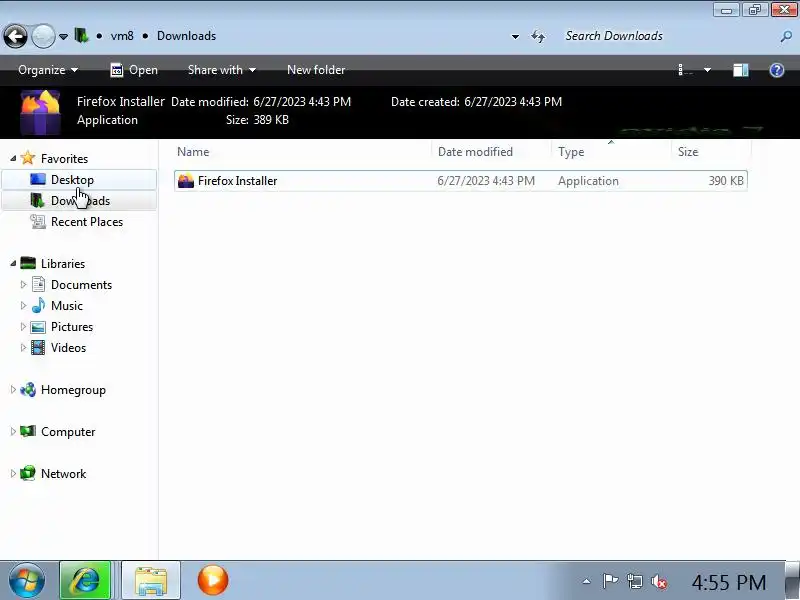Launch Internet Explorer from taskbar
The width and height of the screenshot is (800, 600).
coord(85,581)
